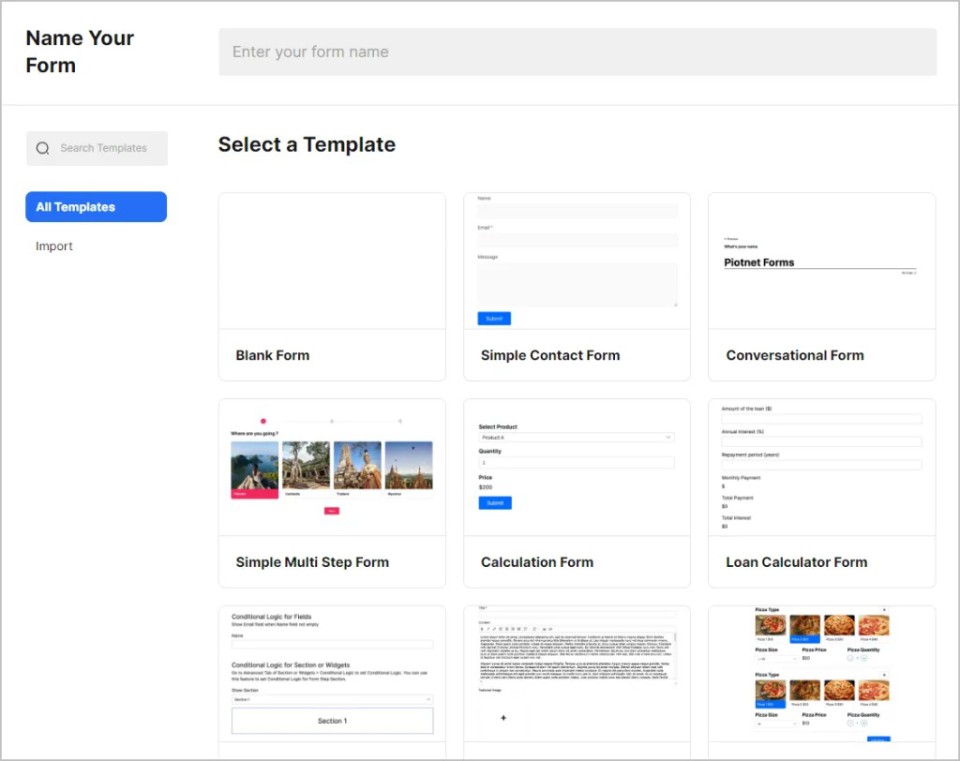Click the Simple Contact Form title

tap(550, 355)
